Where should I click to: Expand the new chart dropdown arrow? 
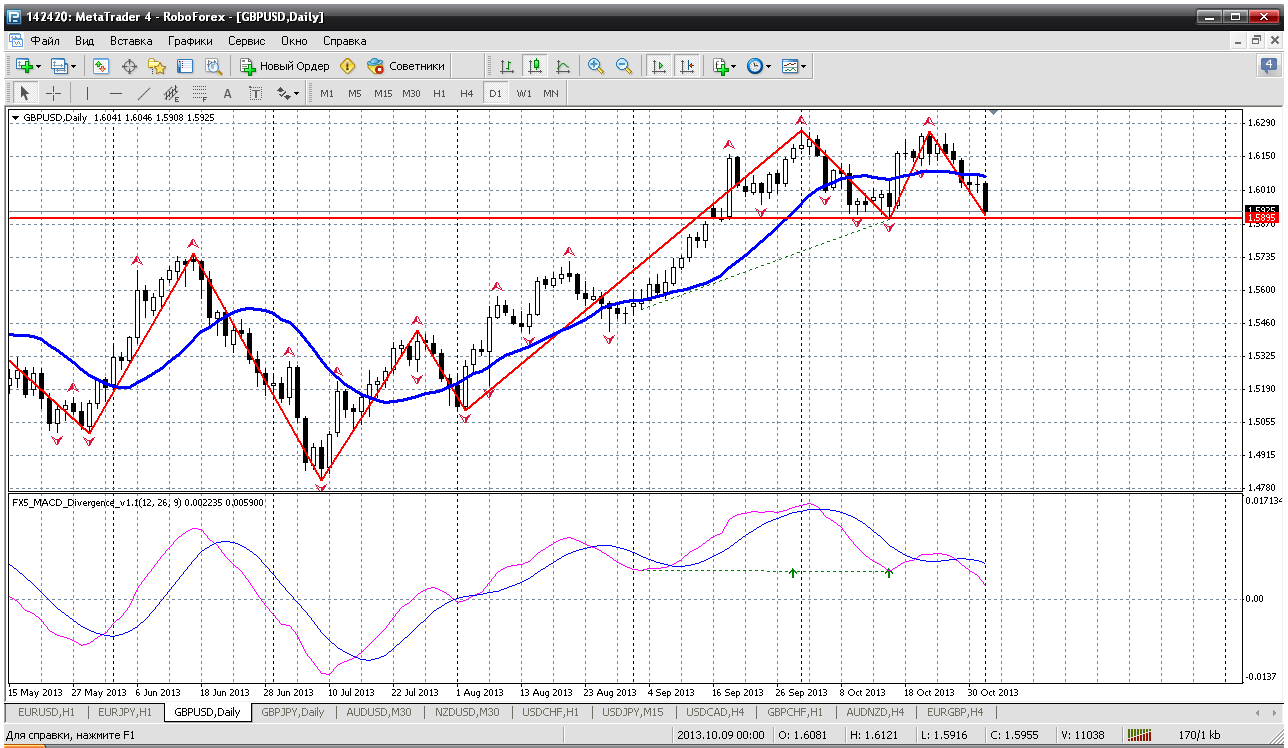coord(38,67)
